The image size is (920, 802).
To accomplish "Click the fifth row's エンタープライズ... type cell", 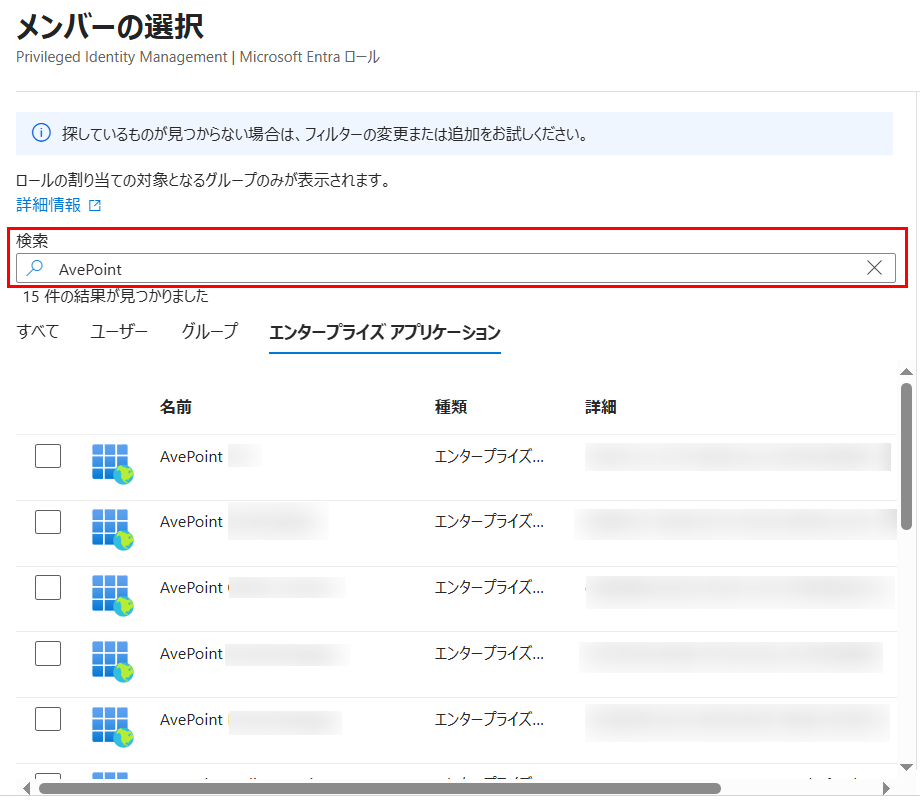I will click(x=489, y=719).
